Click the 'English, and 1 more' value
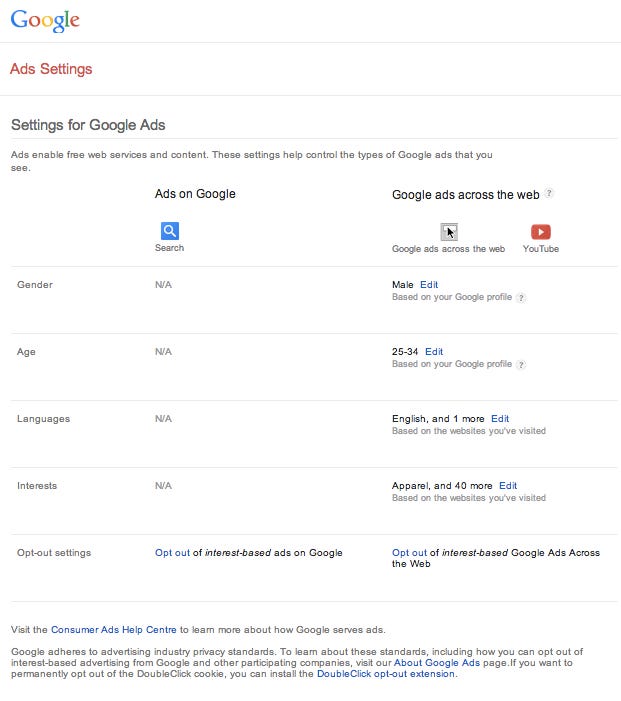621x701 pixels. coord(438,419)
